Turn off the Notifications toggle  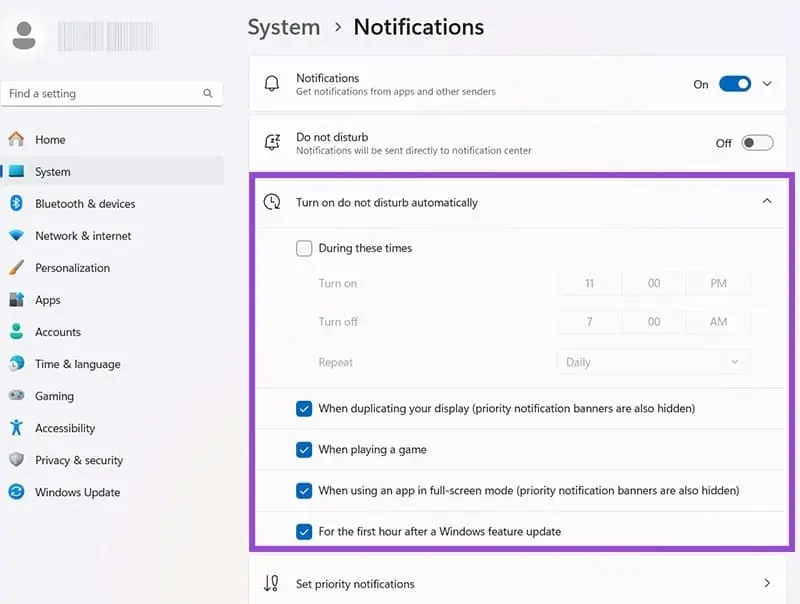pos(735,84)
